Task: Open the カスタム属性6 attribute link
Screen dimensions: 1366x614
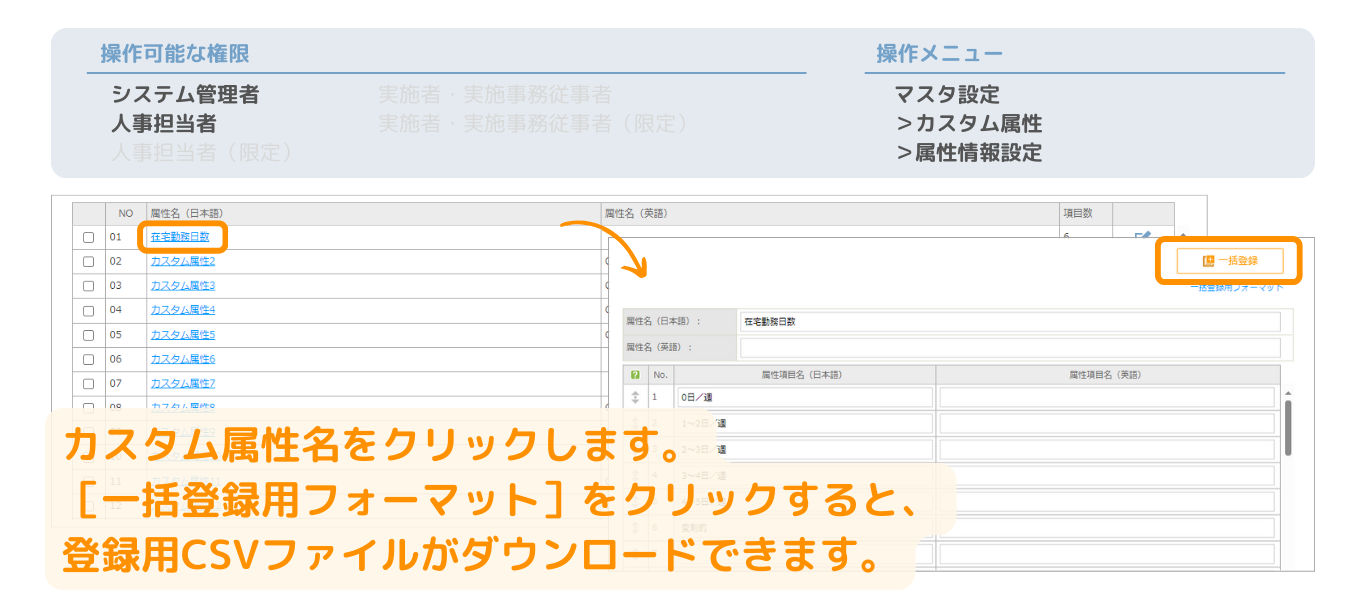Action: [182, 359]
